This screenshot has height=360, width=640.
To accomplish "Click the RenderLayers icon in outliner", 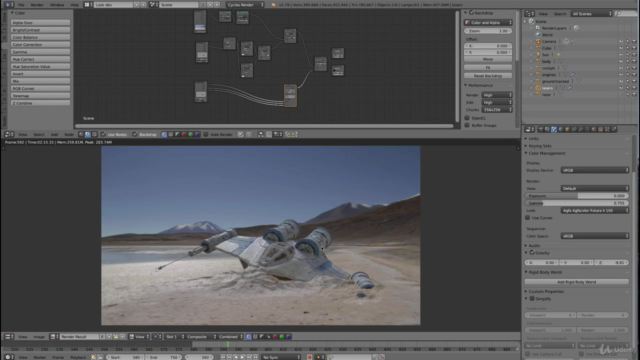I will coord(538,28).
